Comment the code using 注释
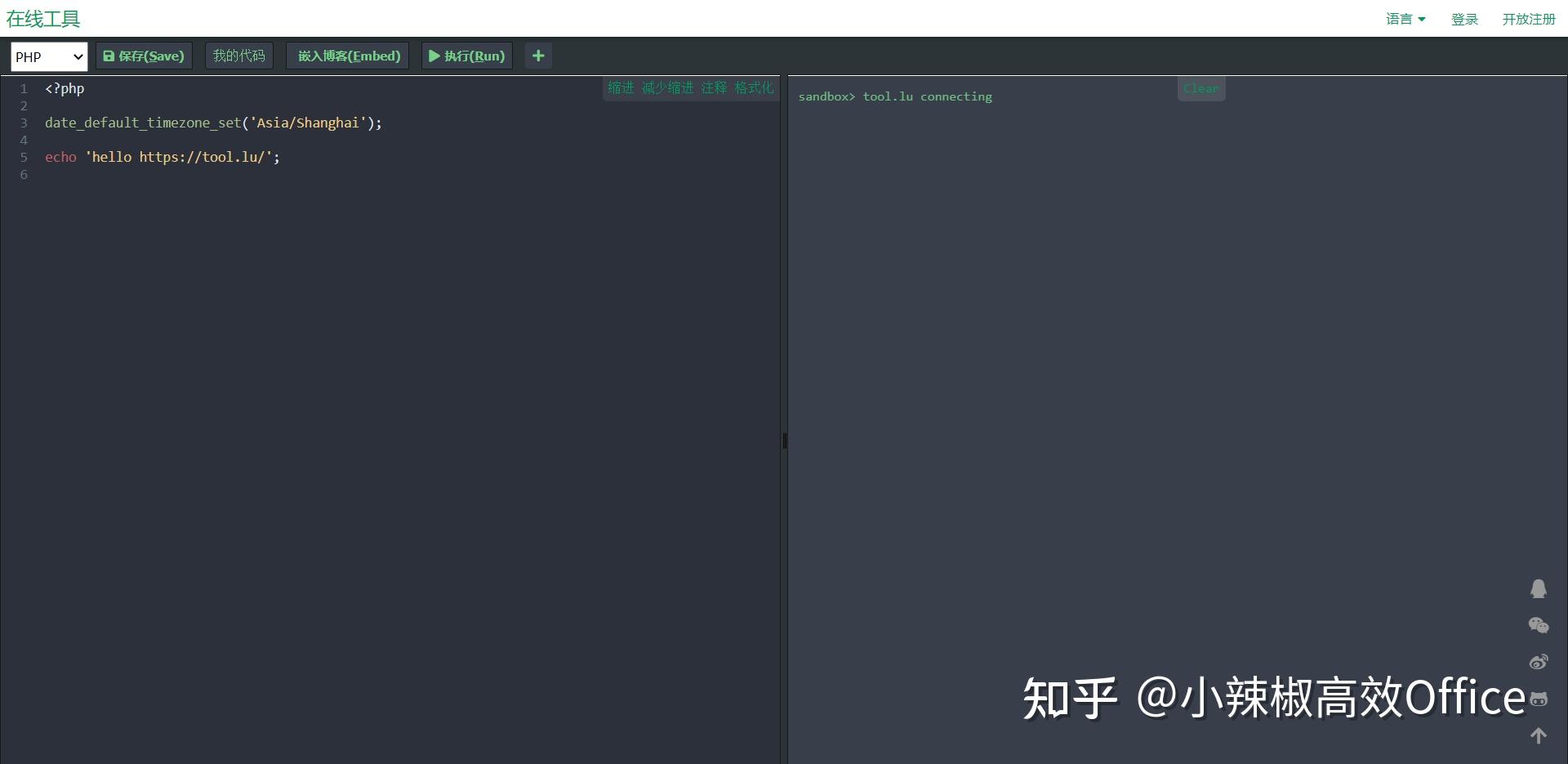The height and width of the screenshot is (764, 1568). pyautogui.click(x=713, y=87)
